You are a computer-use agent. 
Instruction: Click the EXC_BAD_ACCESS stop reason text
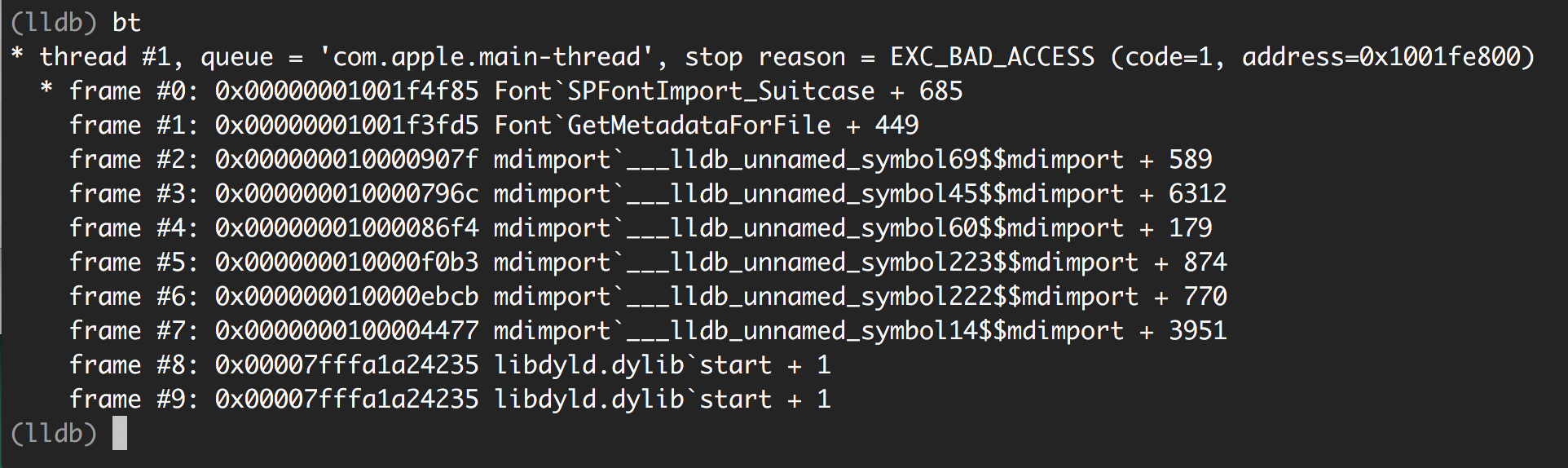pos(992,56)
